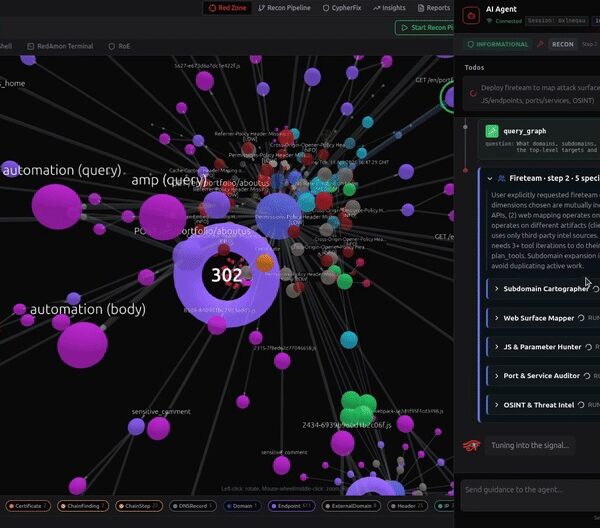Click 'Tuning into the signal...' status text
The image size is (600, 528).
tap(530, 445)
